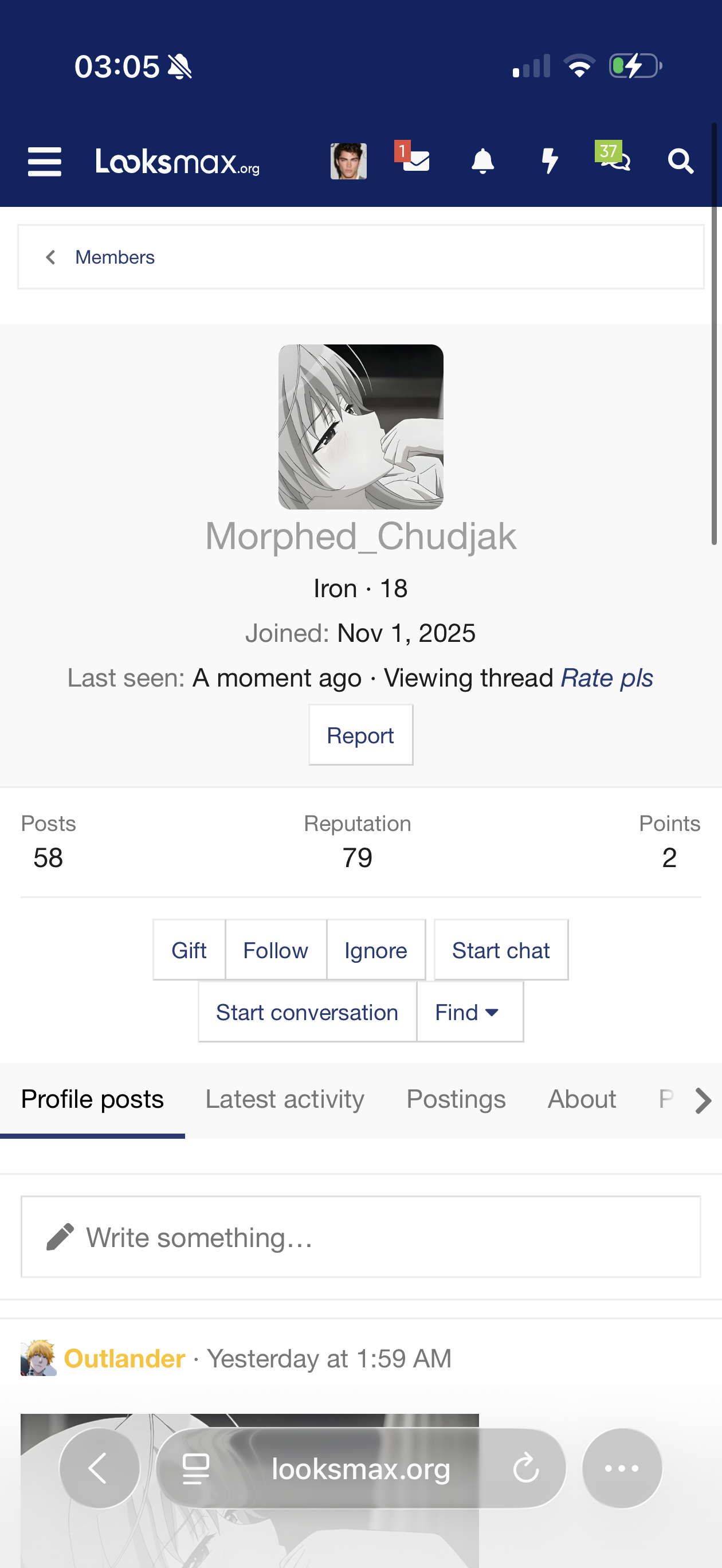
Task: Switch to Latest activity tab
Action: 285,1099
